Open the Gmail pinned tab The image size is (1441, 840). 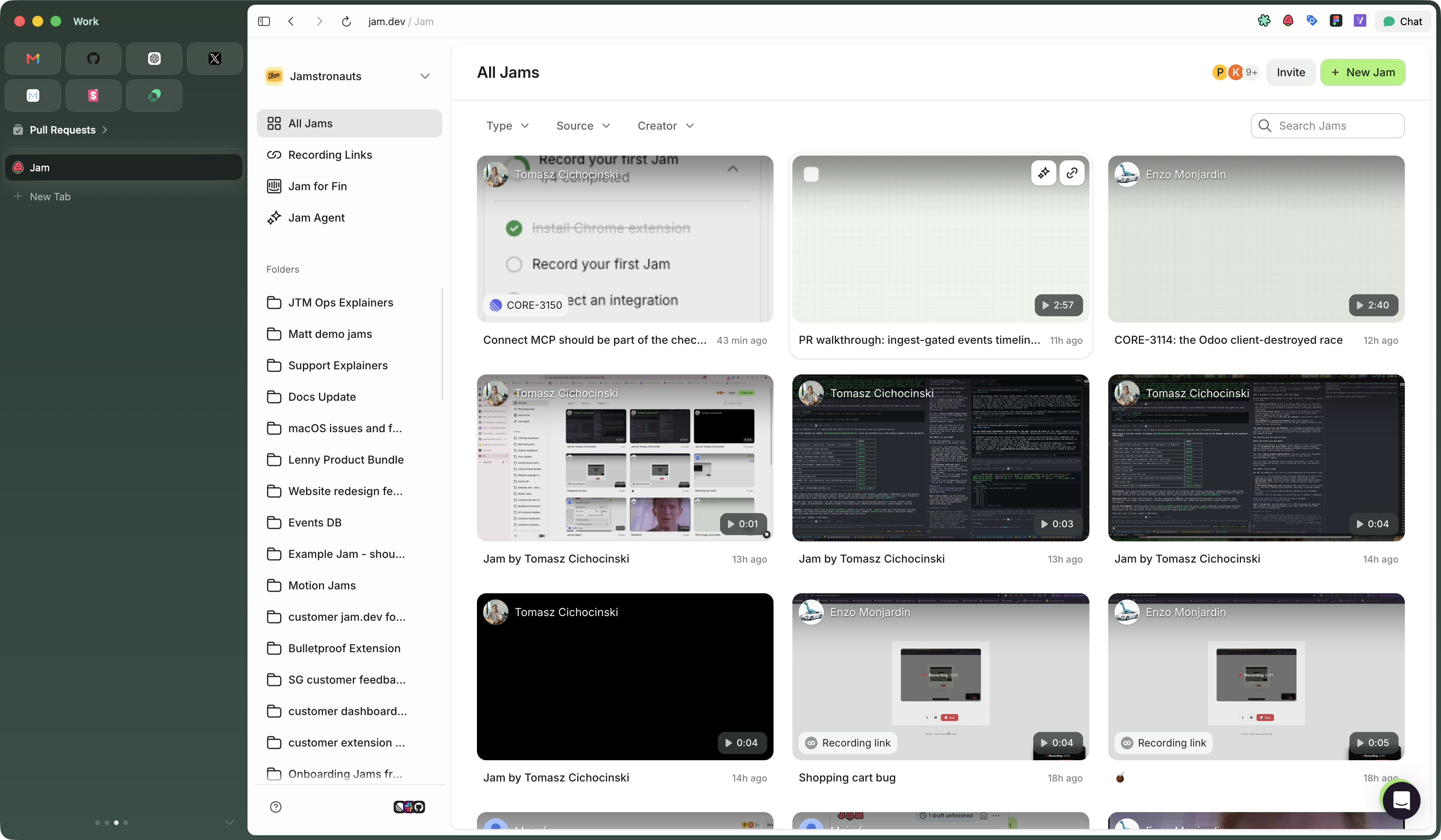pos(33,58)
